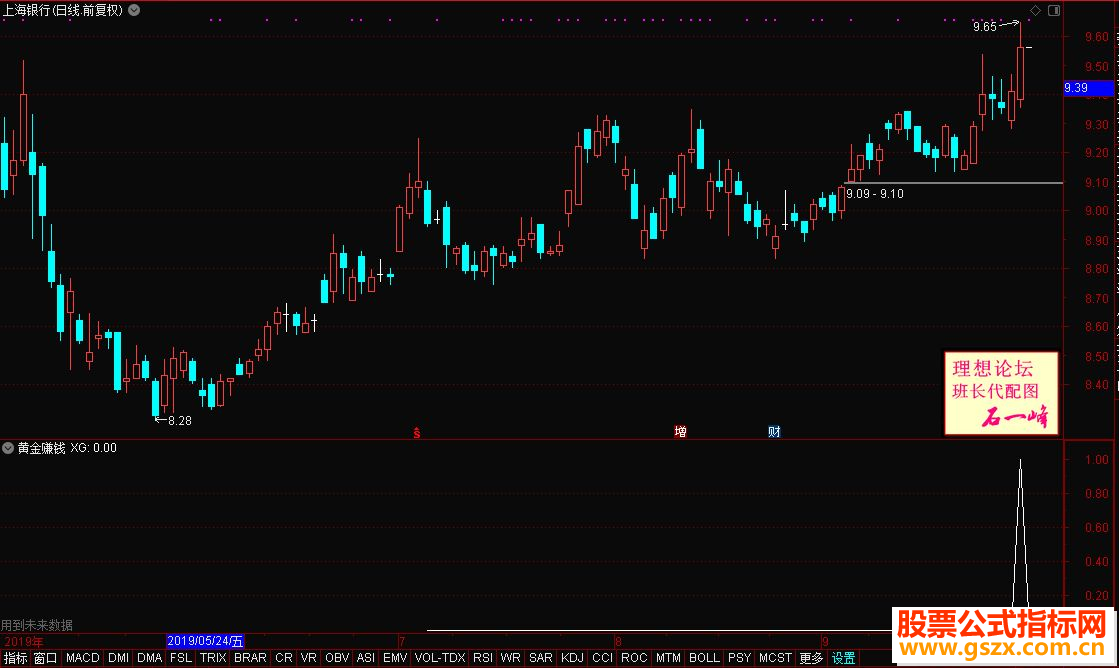The image size is (1119, 668).
Task: Switch indicator to ROC
Action: coord(634,658)
